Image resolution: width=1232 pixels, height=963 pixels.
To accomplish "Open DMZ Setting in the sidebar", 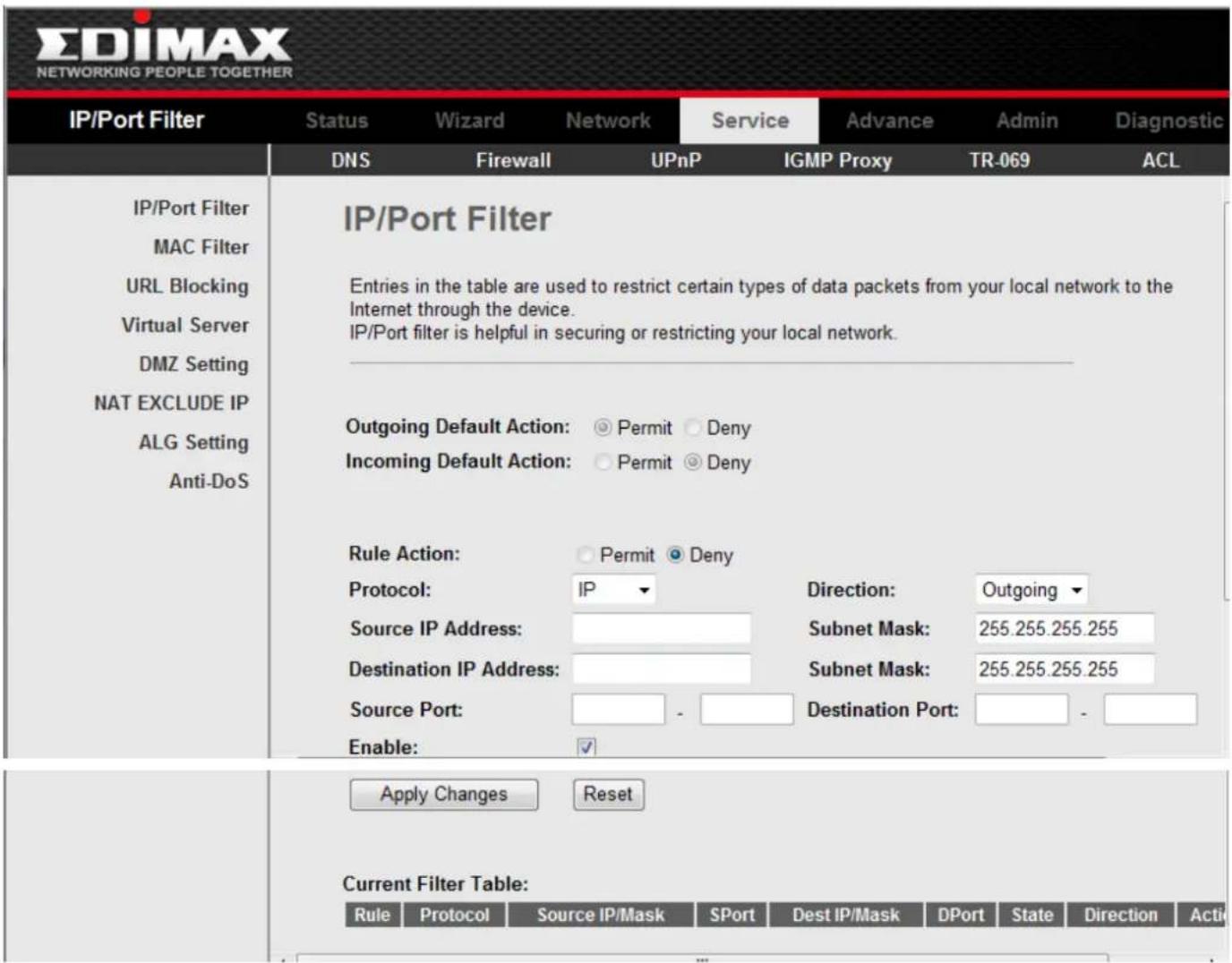I will 193,364.
